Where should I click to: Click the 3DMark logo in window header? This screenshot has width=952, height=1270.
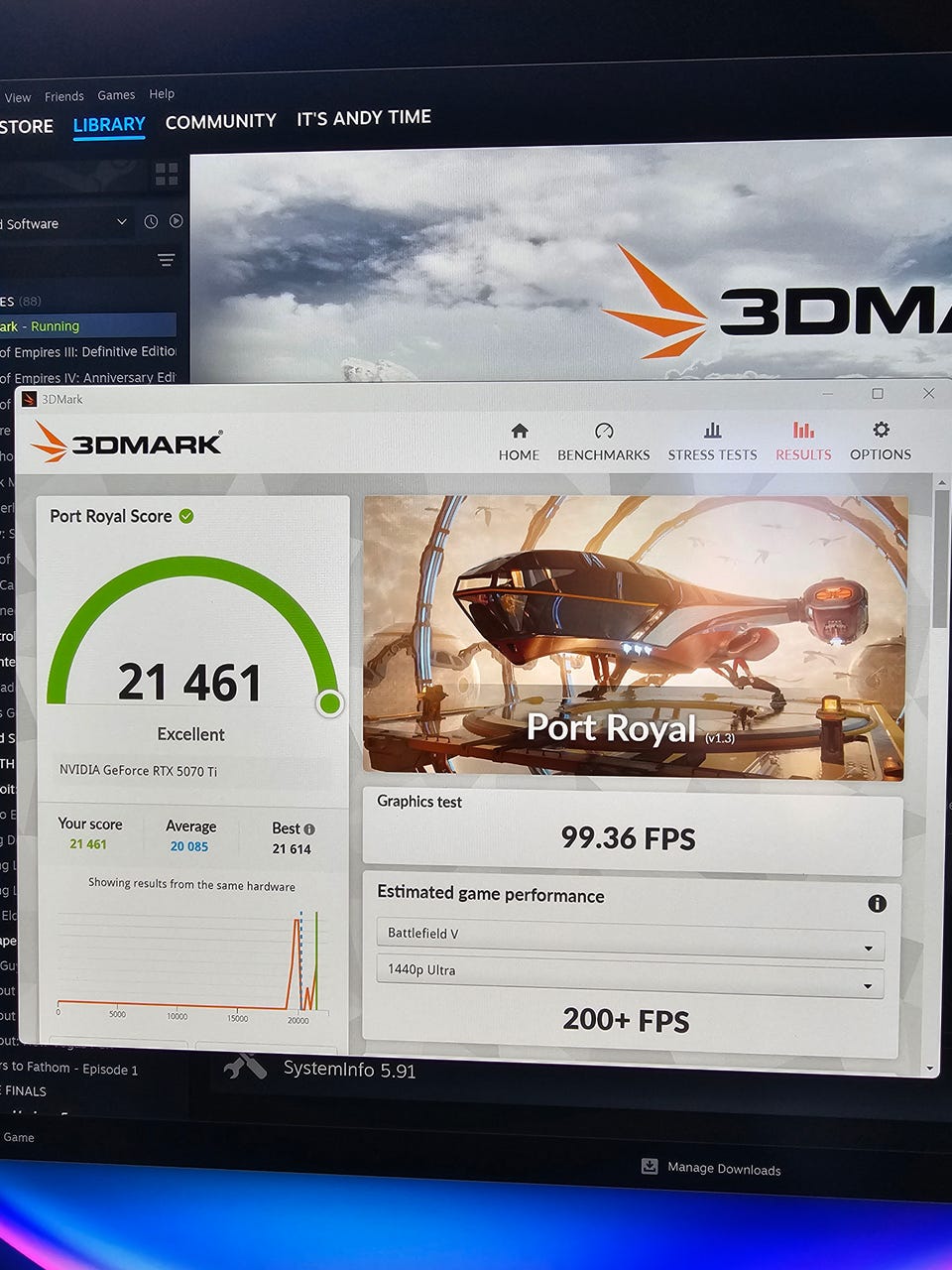coord(127,442)
